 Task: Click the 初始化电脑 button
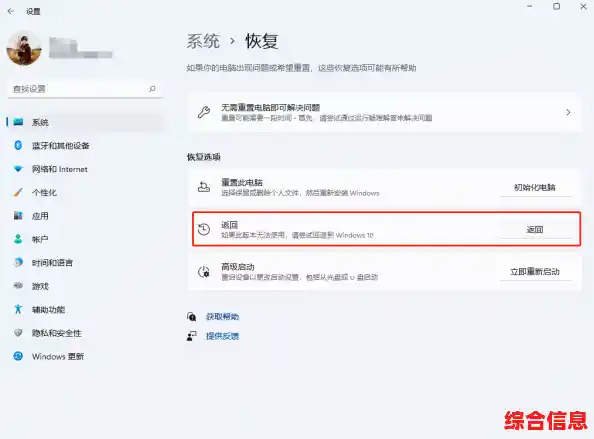[x=535, y=187]
